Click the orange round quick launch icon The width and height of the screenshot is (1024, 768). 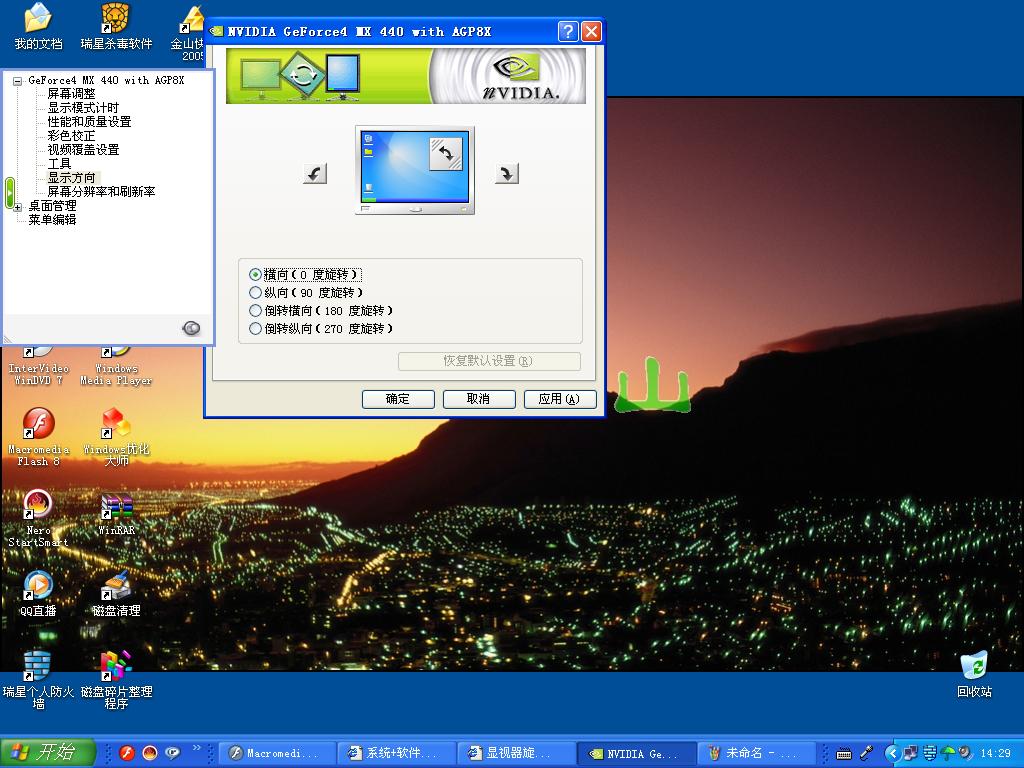150,753
